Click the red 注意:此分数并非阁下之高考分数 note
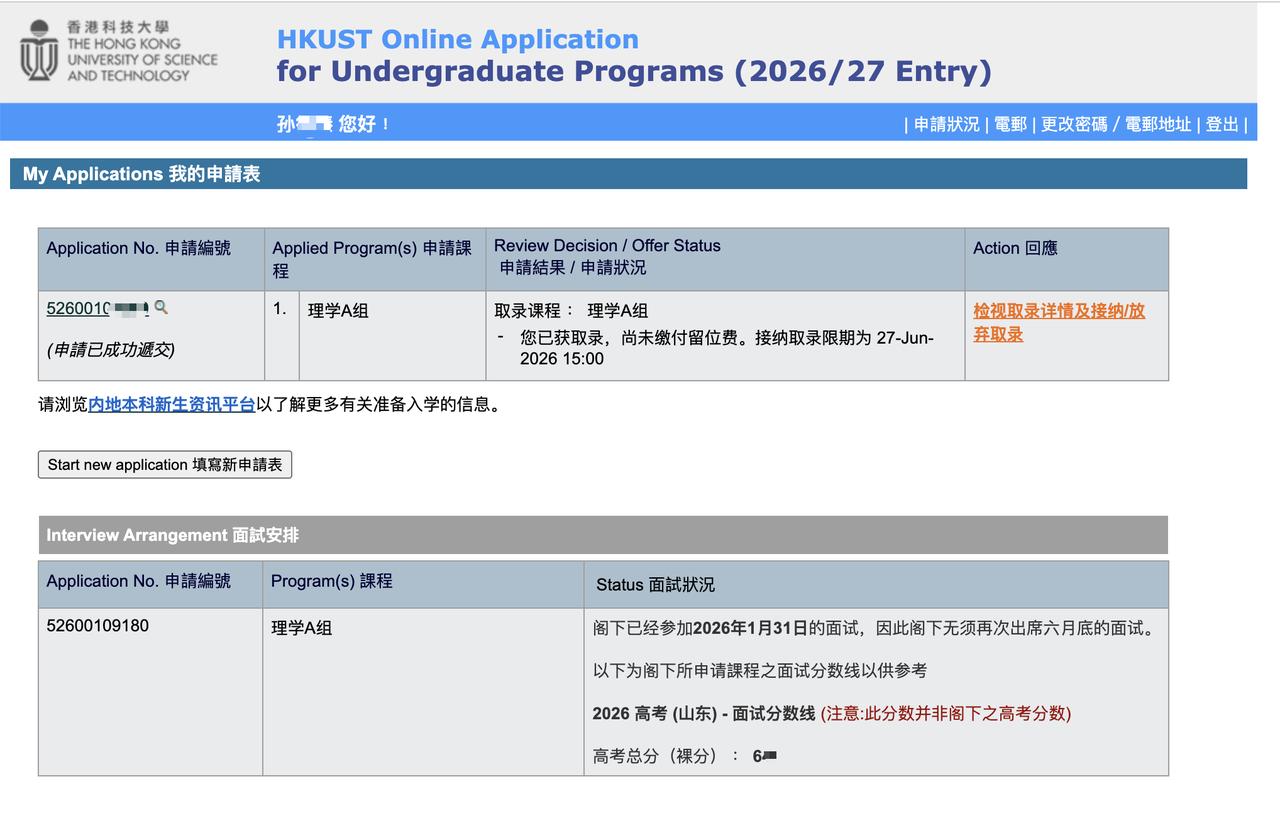This screenshot has height=838, width=1280. [946, 714]
